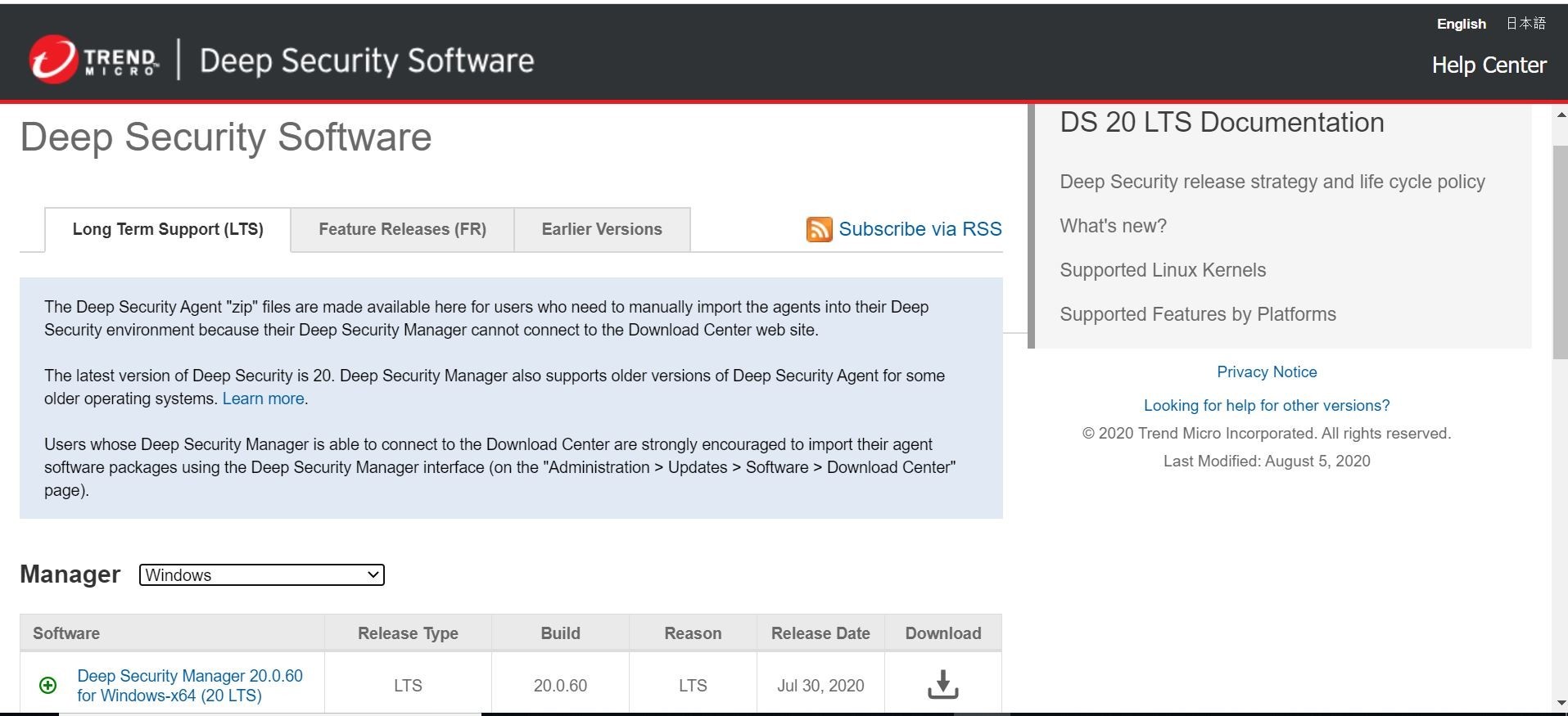1568x716 pixels.
Task: Expand the Deep Security Manager 20.0.60 row
Action: coord(48,685)
